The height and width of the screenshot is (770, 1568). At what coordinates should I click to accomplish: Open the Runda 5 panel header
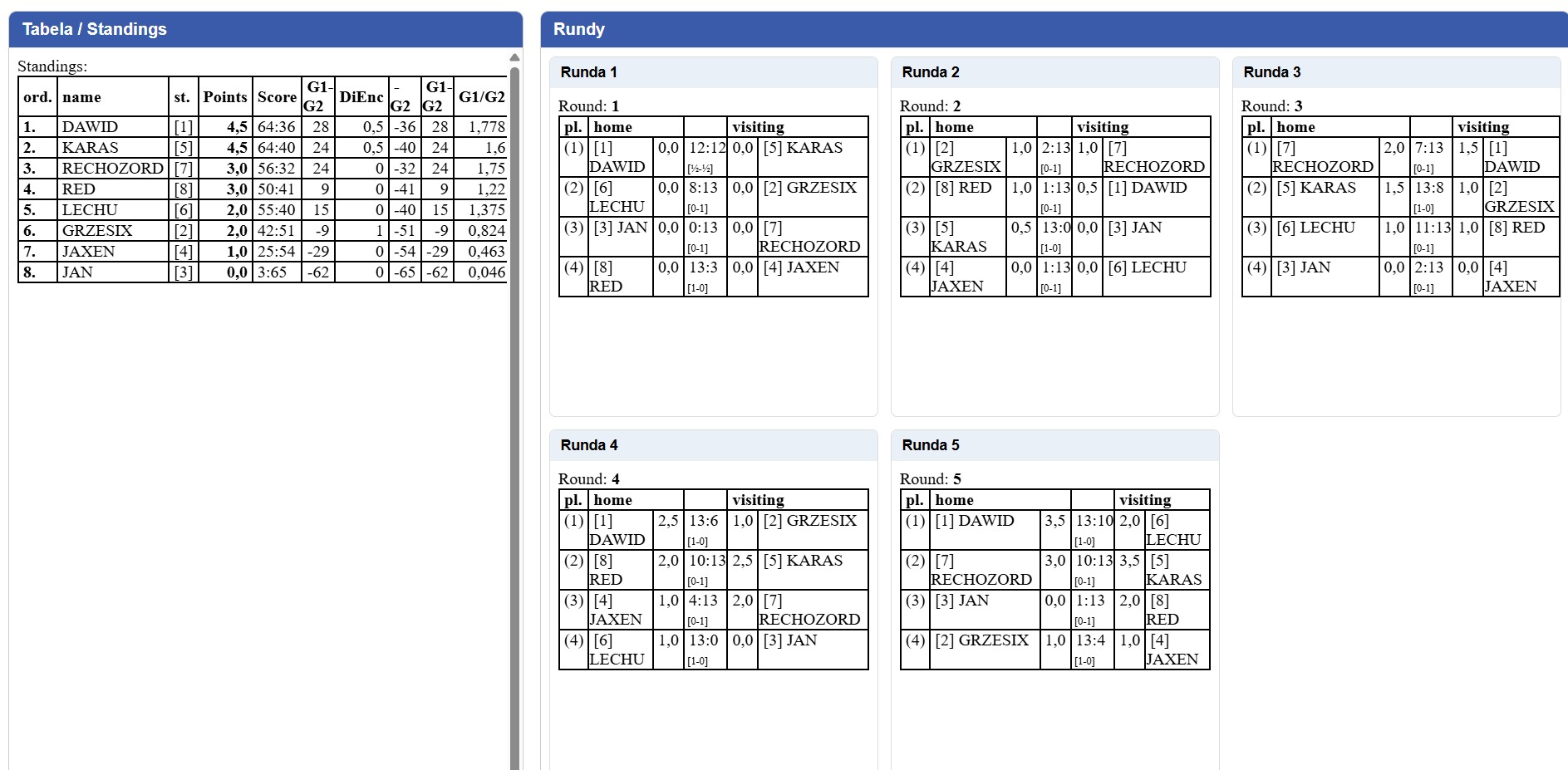[x=1054, y=445]
